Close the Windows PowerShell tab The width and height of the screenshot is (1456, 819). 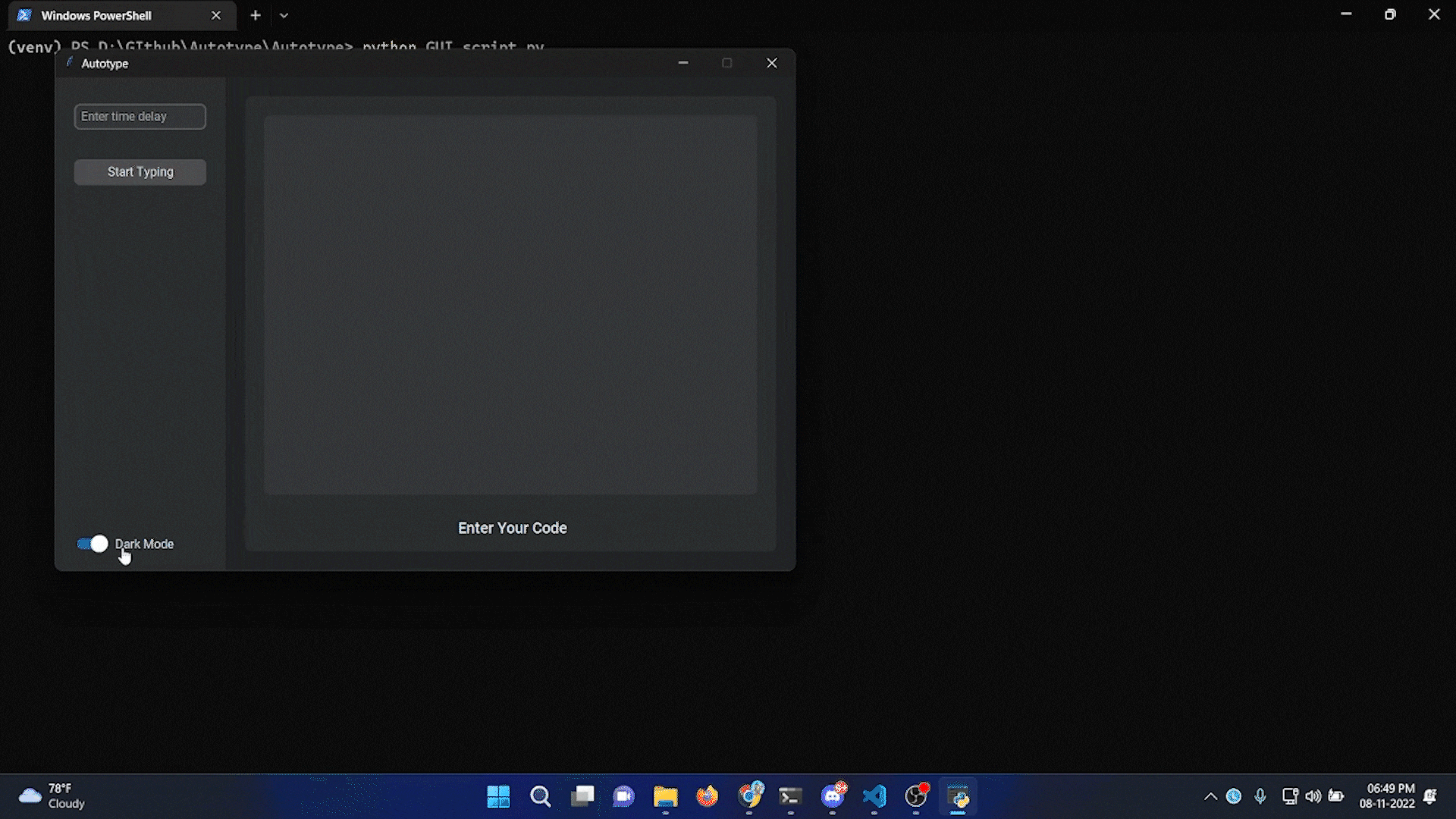[x=216, y=15]
